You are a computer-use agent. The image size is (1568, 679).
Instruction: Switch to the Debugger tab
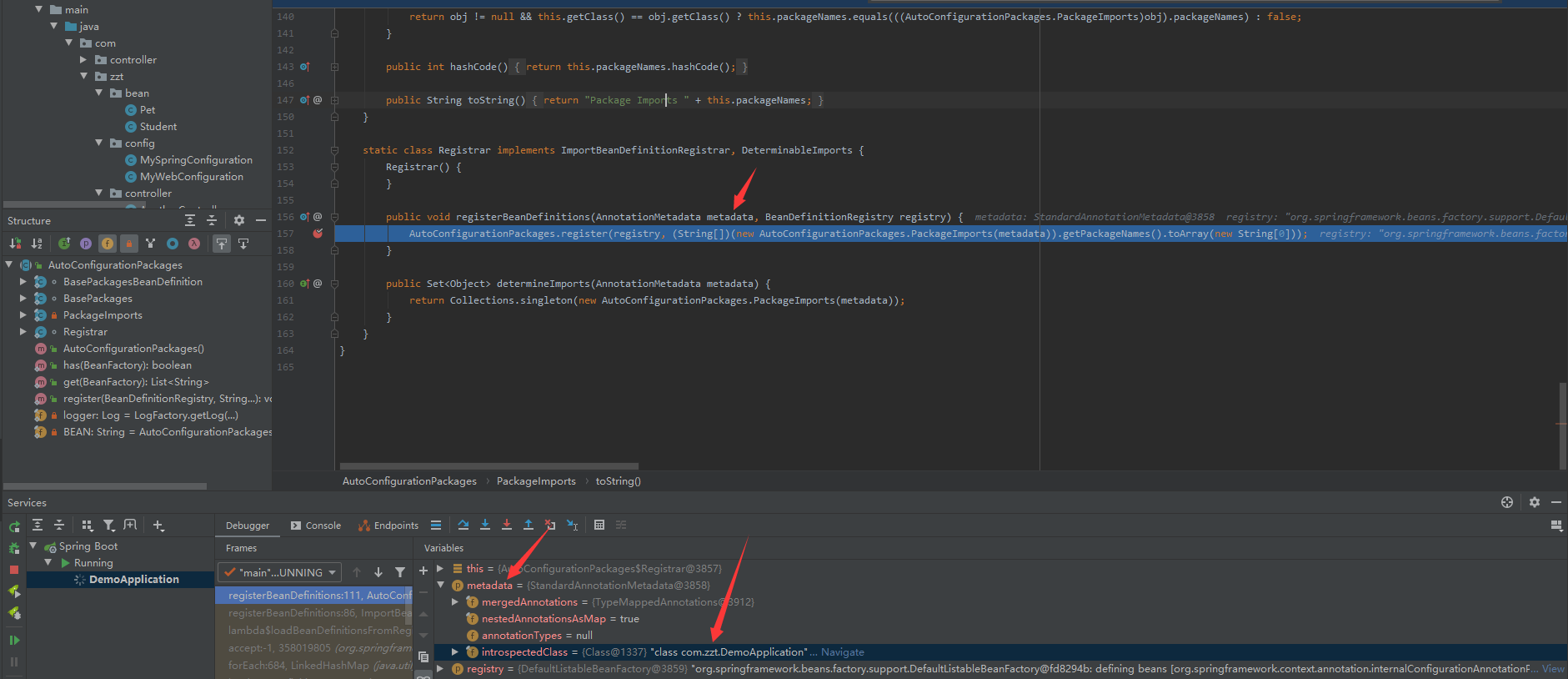(x=248, y=526)
